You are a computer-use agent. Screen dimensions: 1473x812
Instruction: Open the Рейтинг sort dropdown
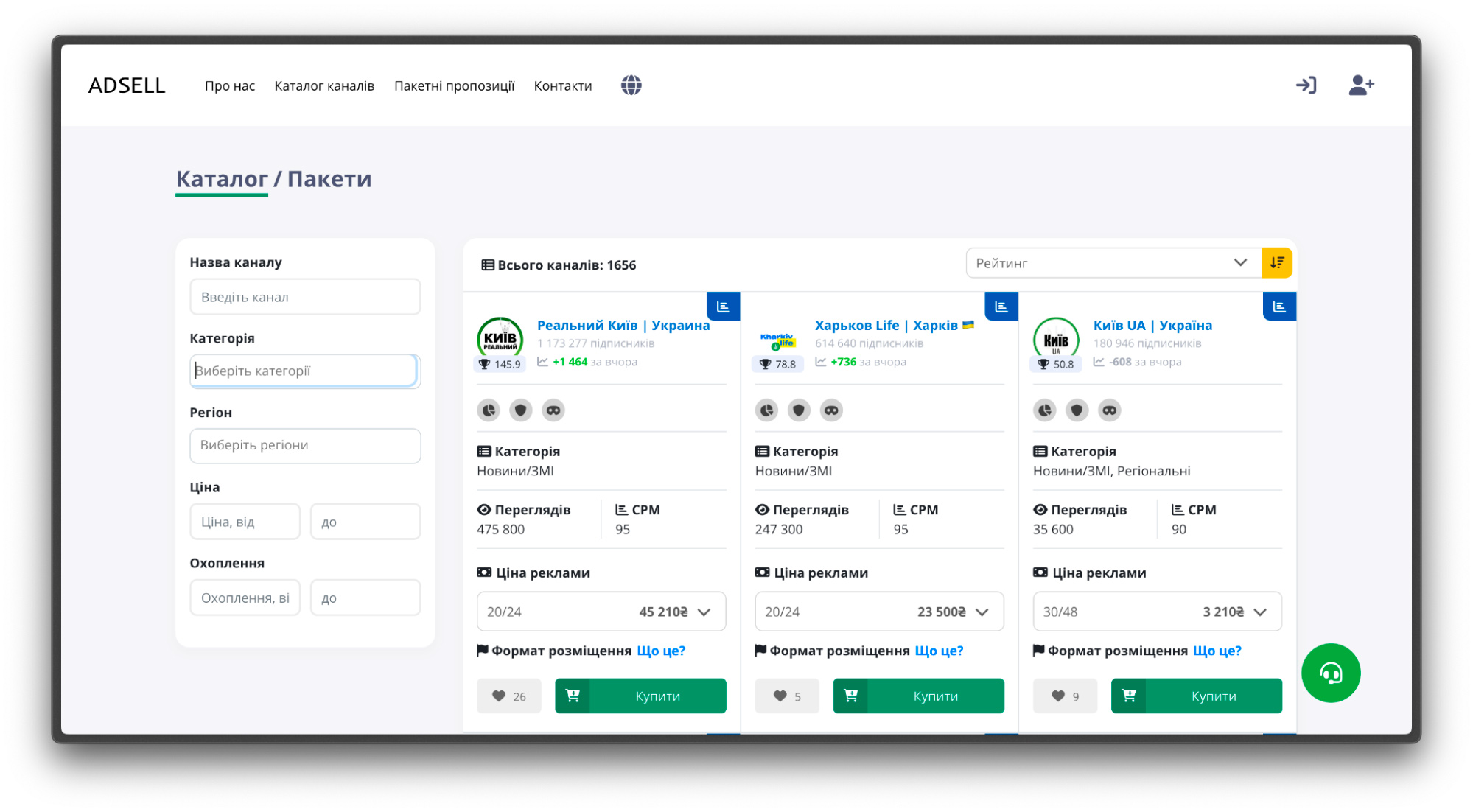(1113, 263)
